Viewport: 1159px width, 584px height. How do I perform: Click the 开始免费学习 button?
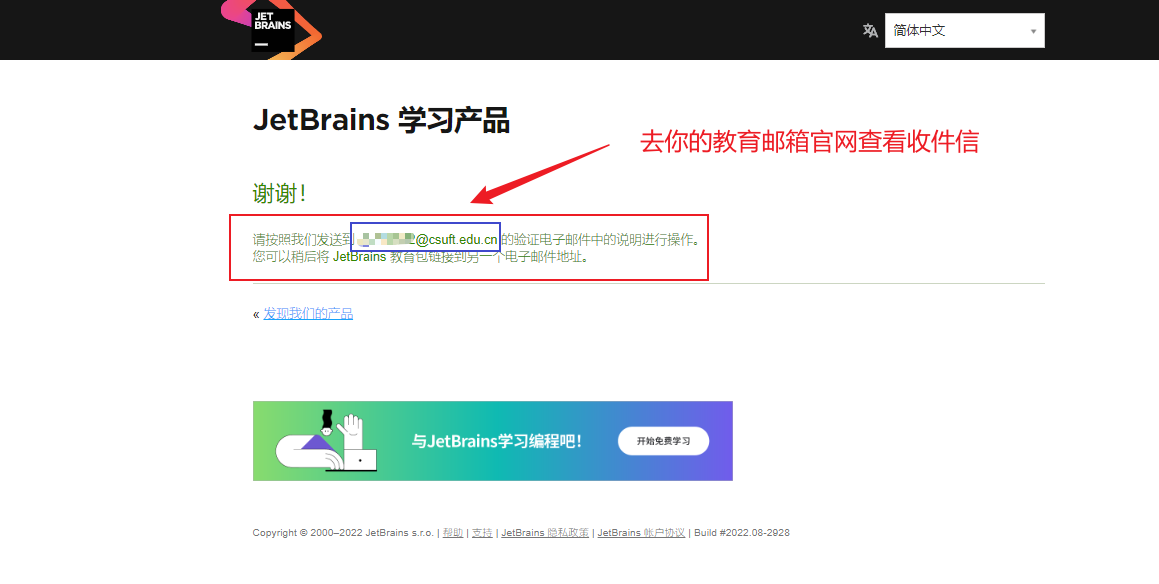[663, 441]
